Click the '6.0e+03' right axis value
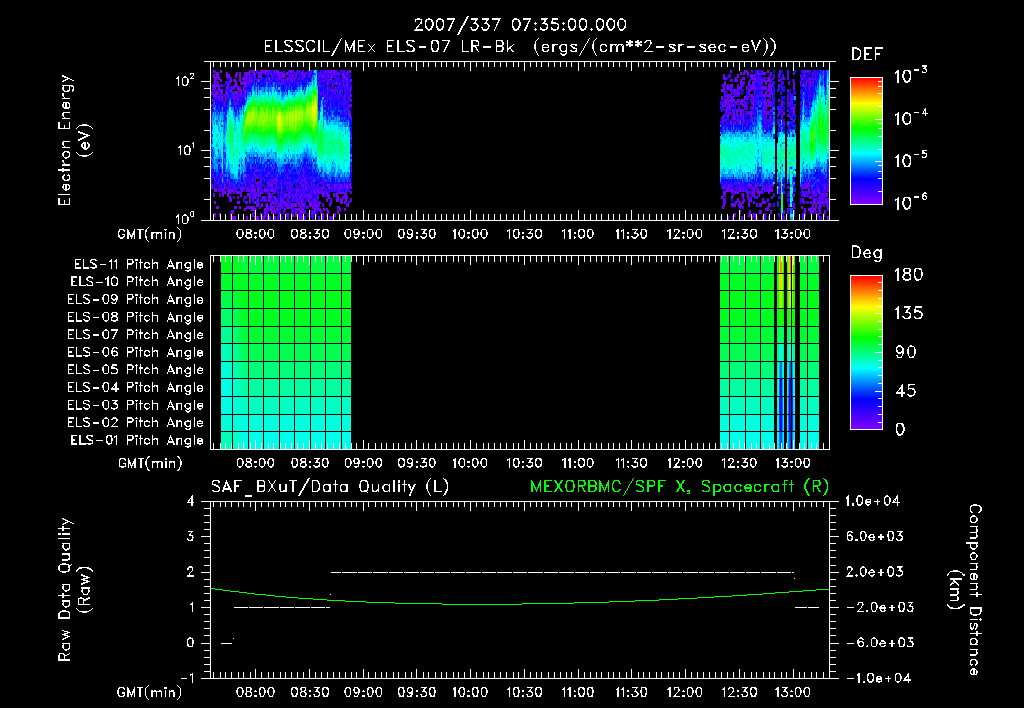This screenshot has height=708, width=1024. coord(874,536)
